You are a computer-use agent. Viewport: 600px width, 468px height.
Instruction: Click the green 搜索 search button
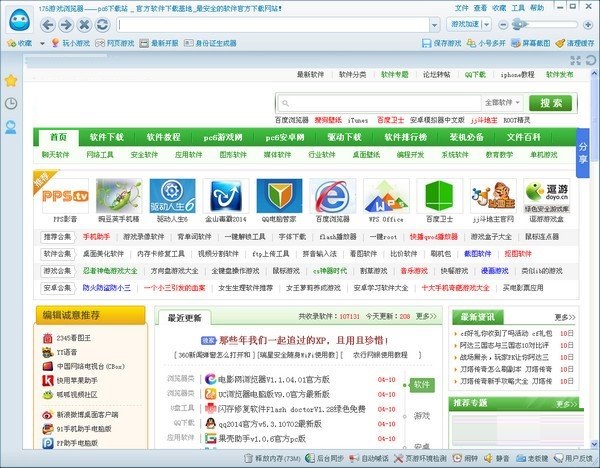point(551,103)
